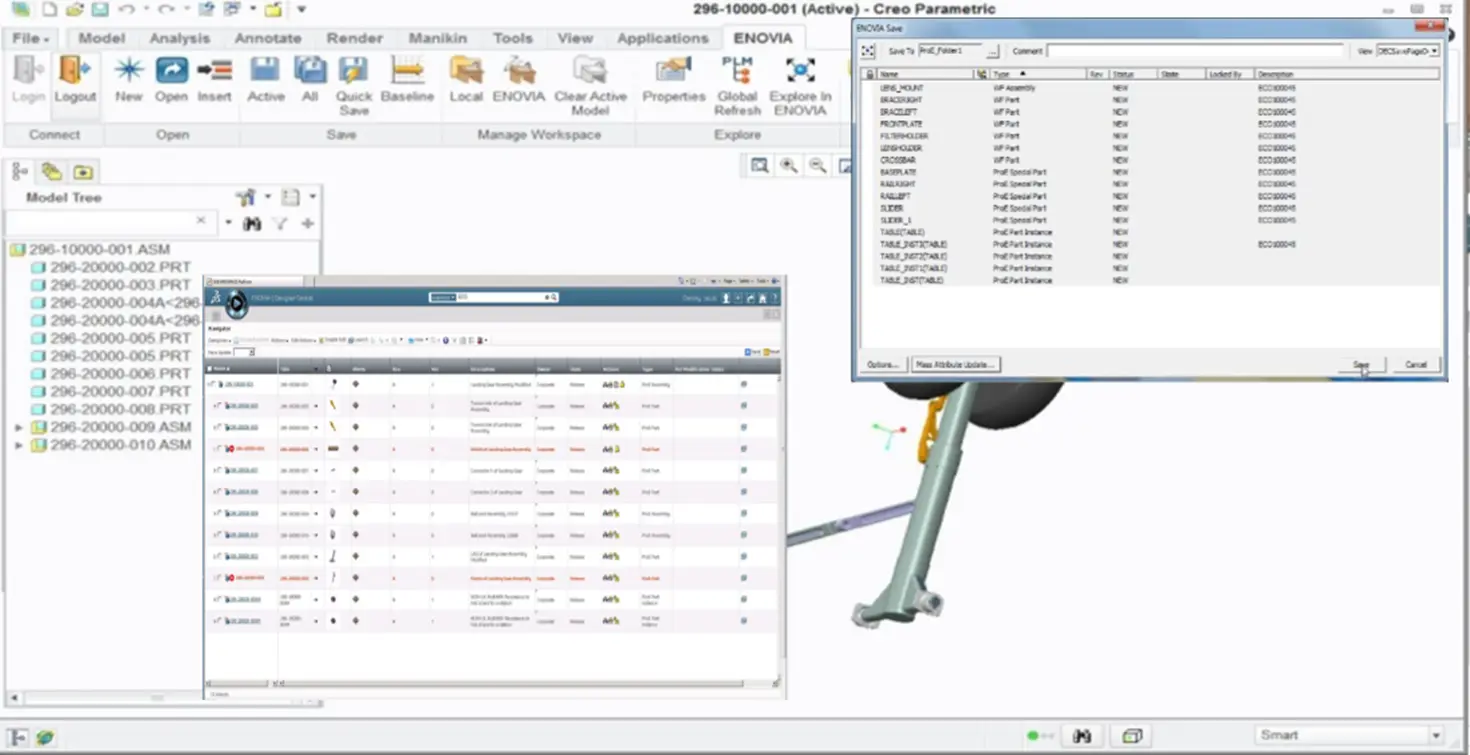The height and width of the screenshot is (755, 1470).
Task: Open the View dropdown in ENOVIA Save
Action: coord(1408,51)
